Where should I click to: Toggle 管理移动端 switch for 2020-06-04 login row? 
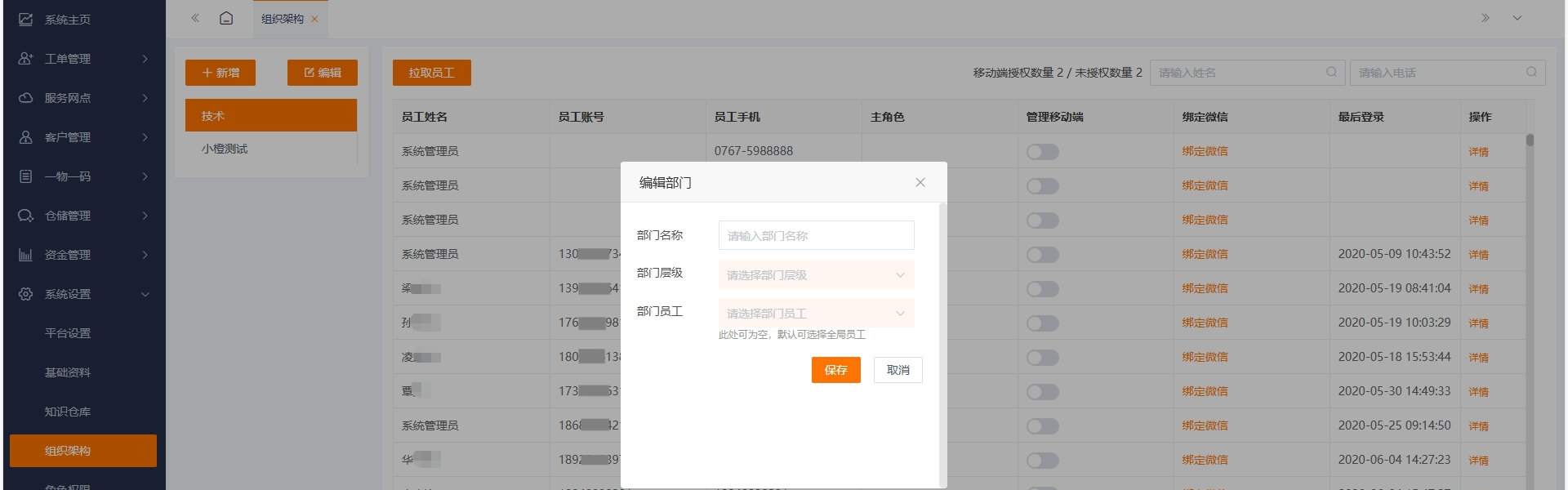point(1043,461)
